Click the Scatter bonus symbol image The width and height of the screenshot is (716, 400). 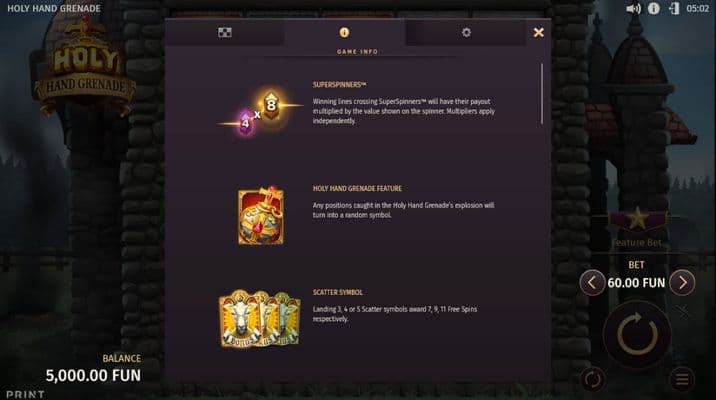point(259,318)
